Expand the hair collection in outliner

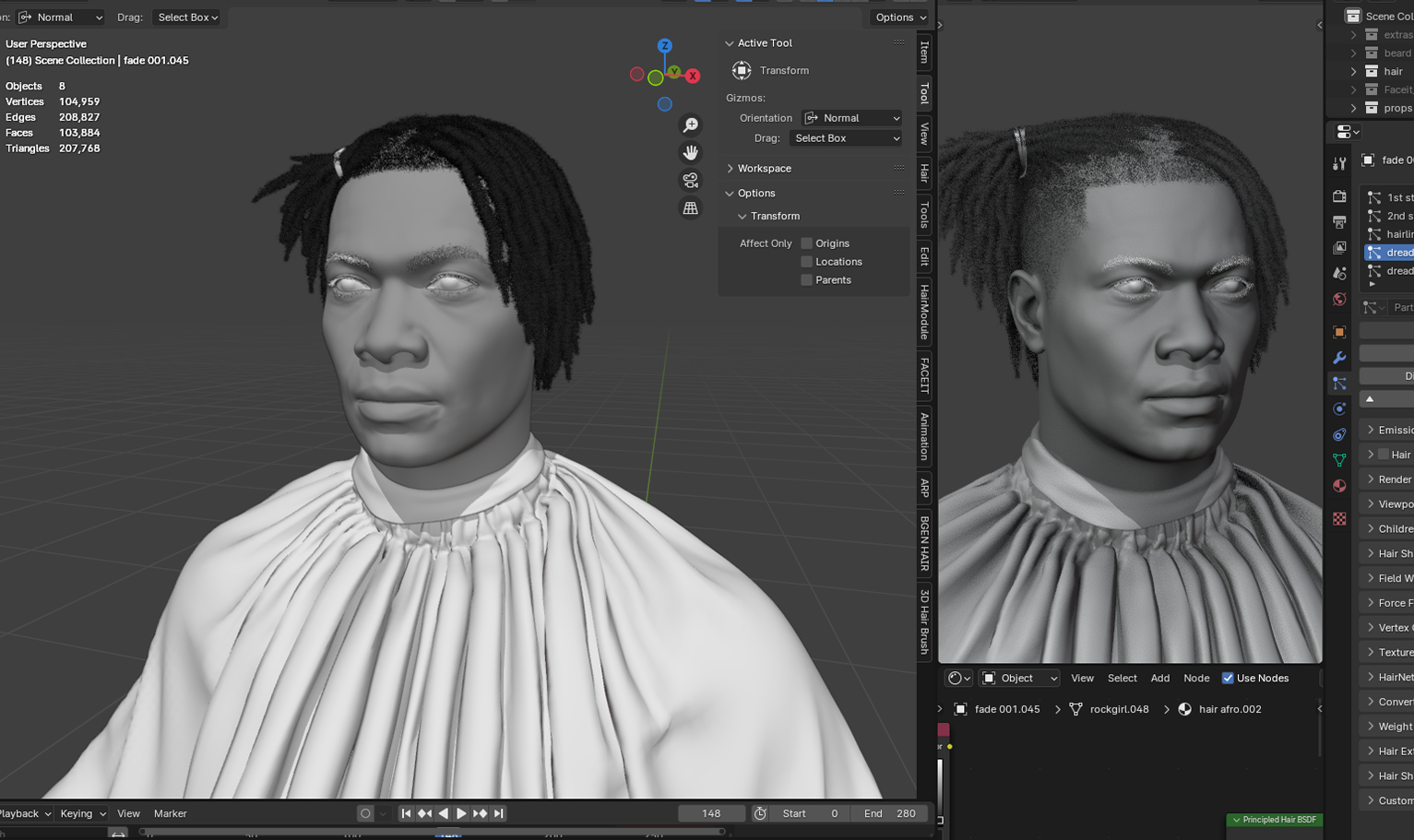coord(1353,71)
